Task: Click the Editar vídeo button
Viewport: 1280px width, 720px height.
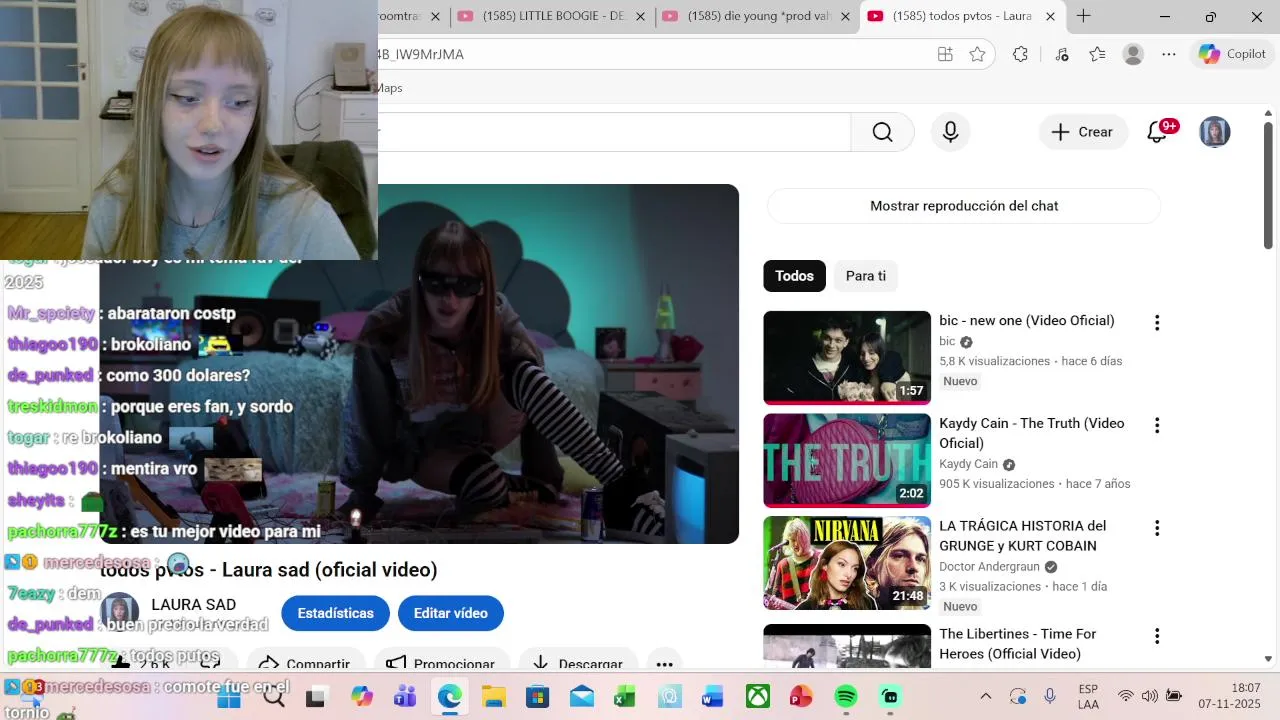Action: (x=451, y=613)
